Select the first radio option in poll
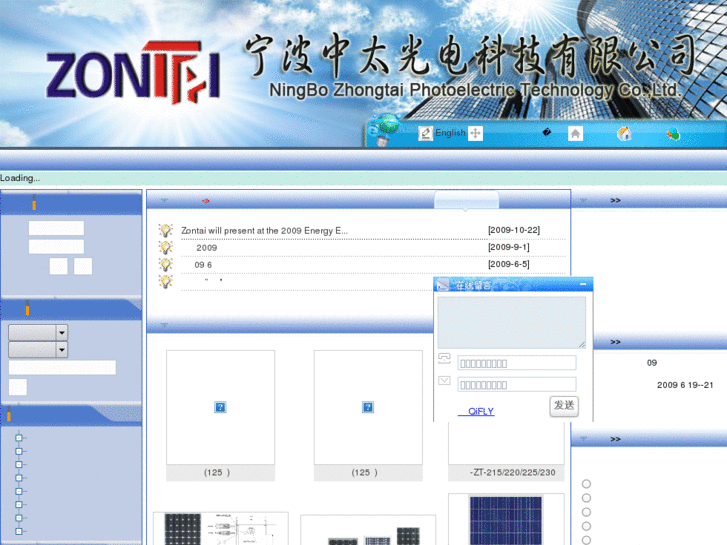 pos(587,484)
